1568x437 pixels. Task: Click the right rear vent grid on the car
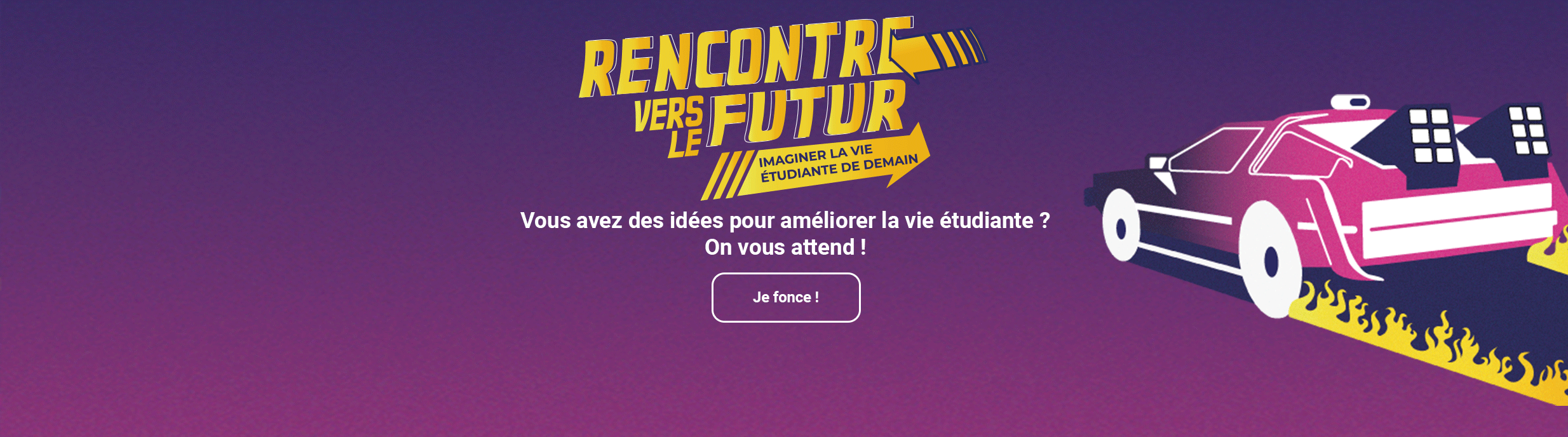coord(1528,130)
